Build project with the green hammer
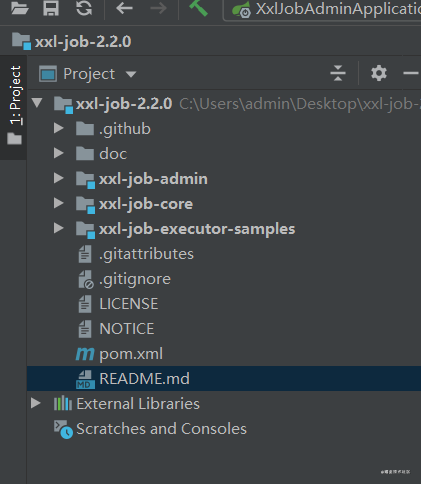The image size is (421, 484). [199, 8]
